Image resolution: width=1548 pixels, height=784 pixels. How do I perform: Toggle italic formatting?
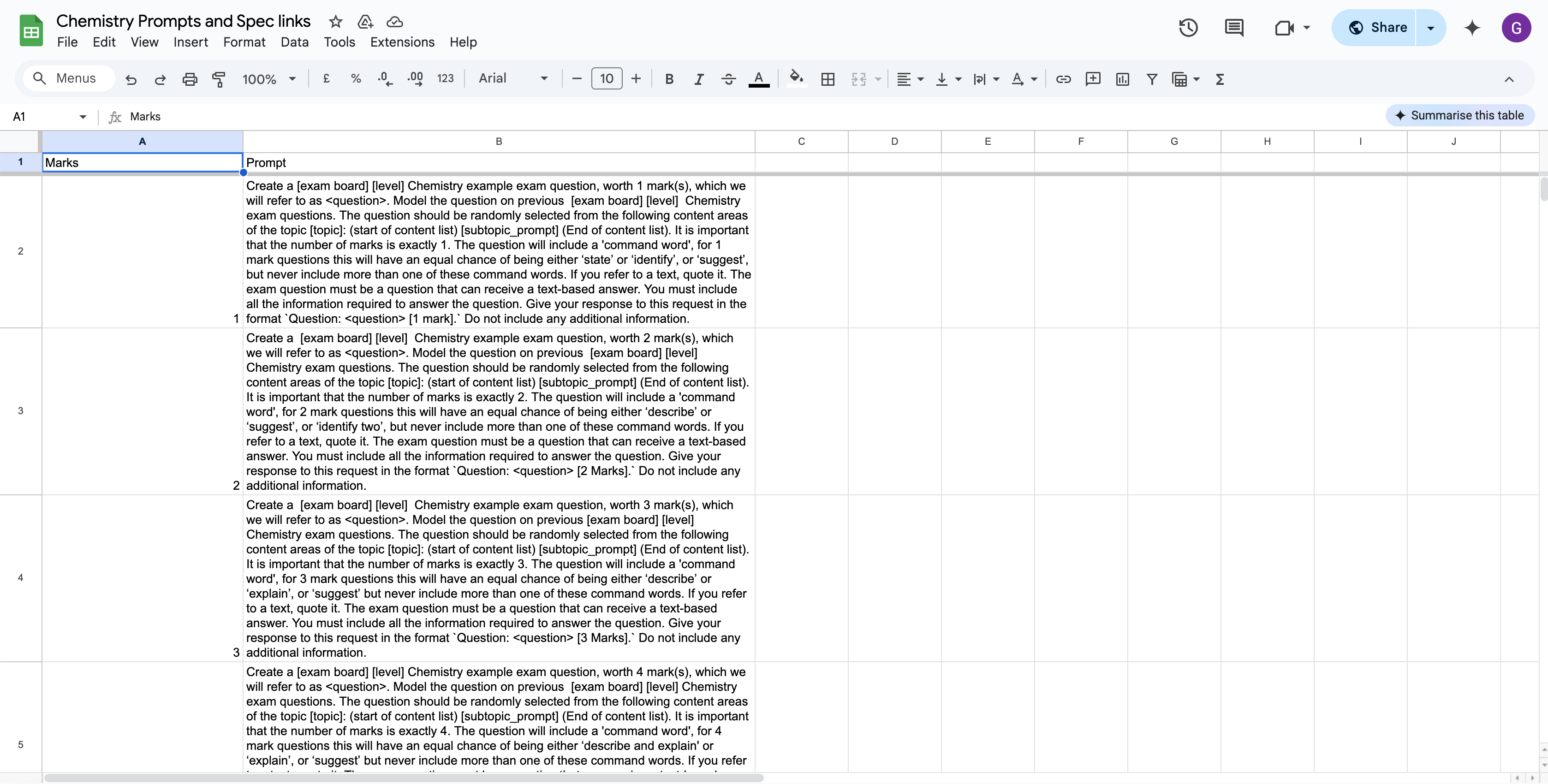pyautogui.click(x=698, y=79)
